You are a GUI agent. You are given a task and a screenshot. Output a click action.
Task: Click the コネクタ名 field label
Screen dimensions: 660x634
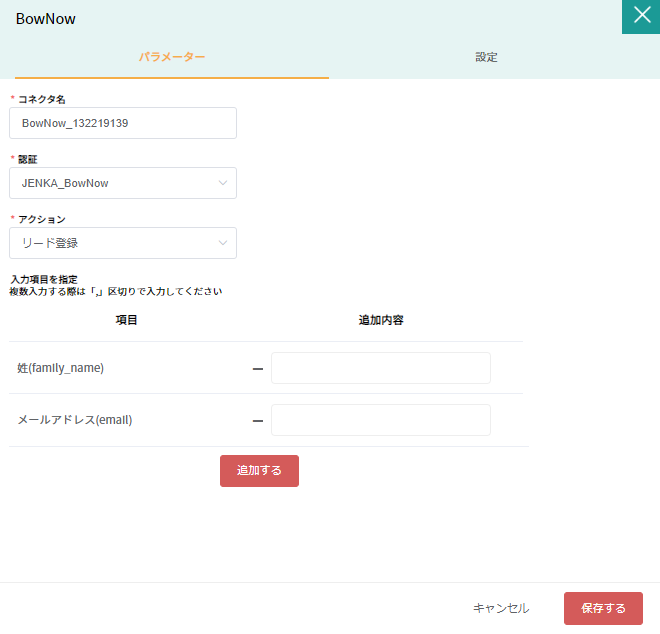click(x=41, y=99)
